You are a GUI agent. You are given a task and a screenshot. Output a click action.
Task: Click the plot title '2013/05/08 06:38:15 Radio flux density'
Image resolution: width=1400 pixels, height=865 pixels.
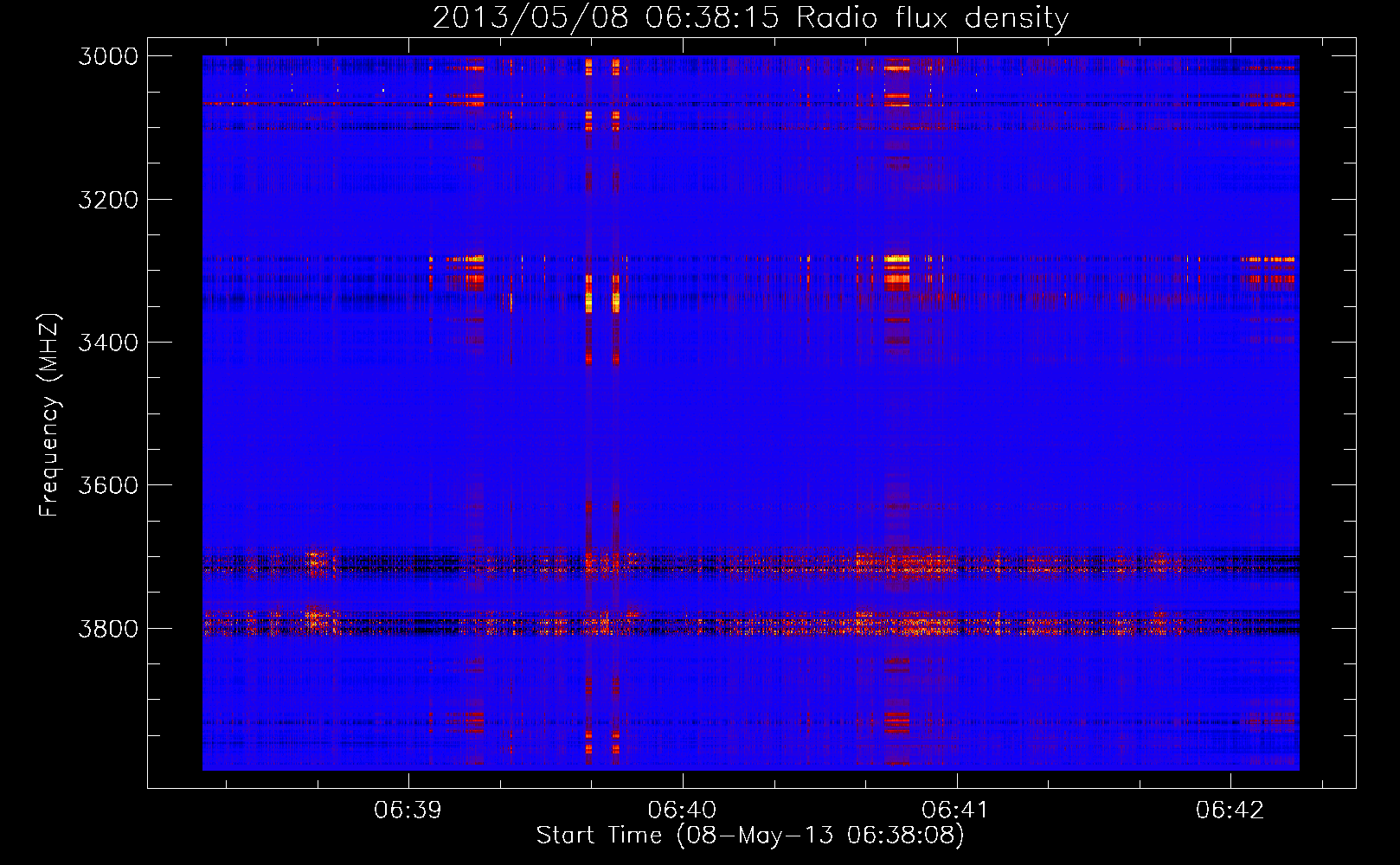point(750,17)
